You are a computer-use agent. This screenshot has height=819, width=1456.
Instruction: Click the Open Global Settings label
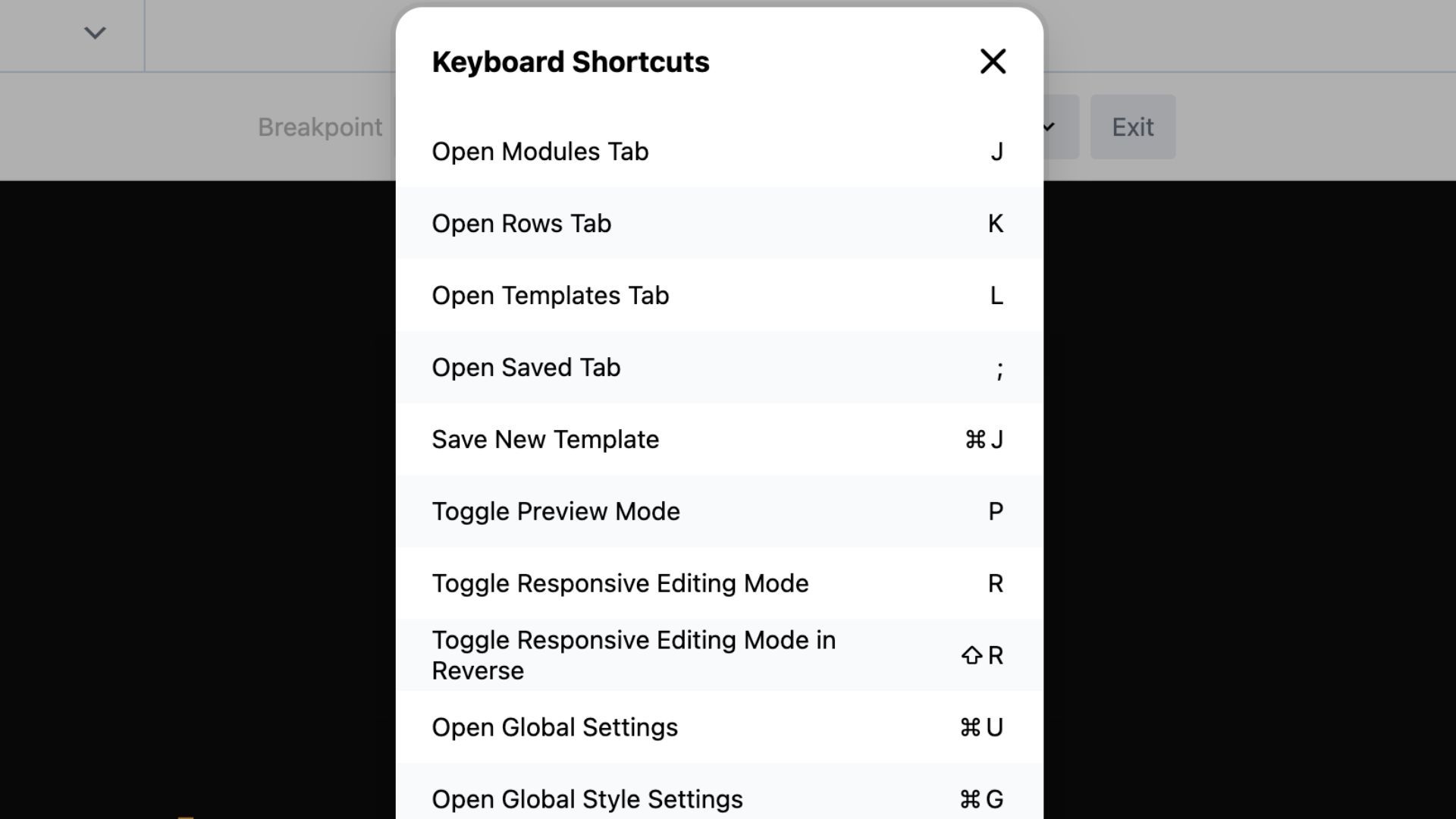(x=554, y=728)
